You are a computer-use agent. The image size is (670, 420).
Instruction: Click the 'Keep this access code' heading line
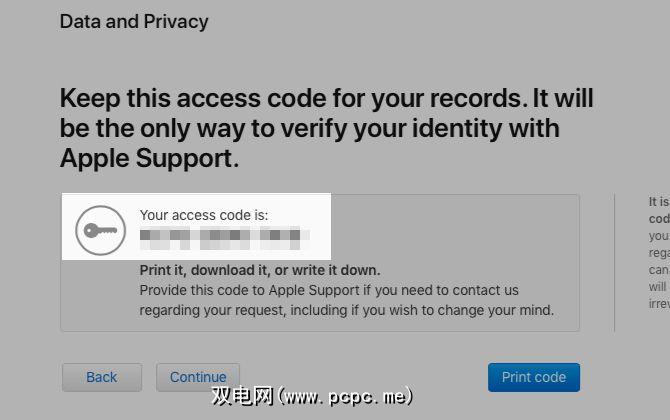[326, 99]
